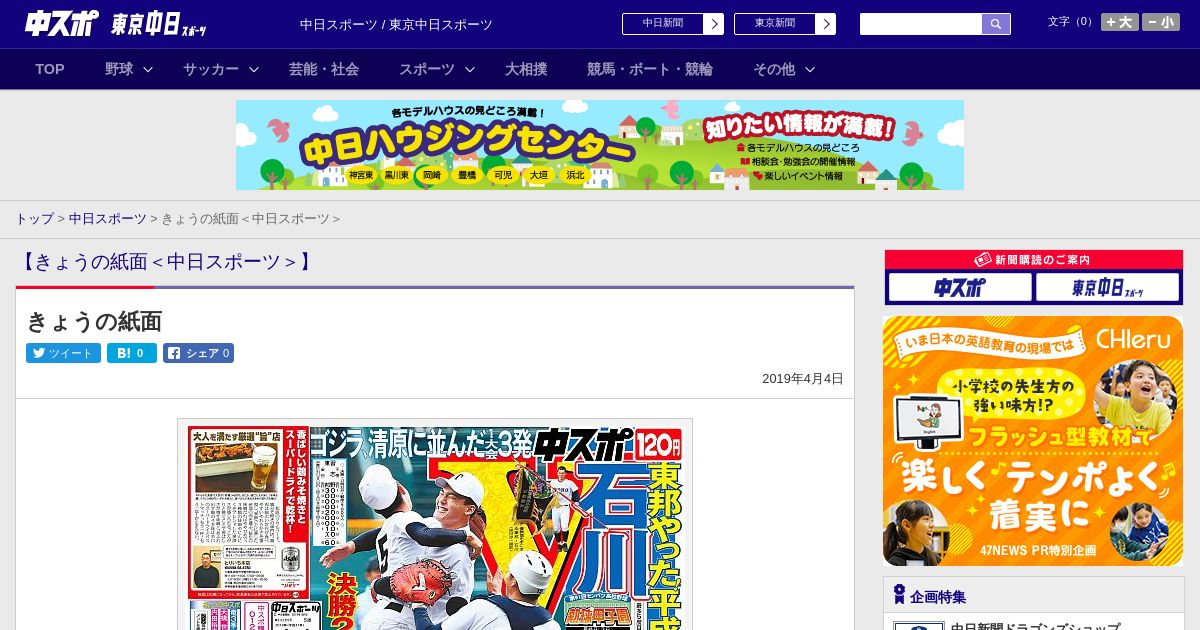Open the 野球 menu
Screen dimensions: 1200x630
(119, 69)
